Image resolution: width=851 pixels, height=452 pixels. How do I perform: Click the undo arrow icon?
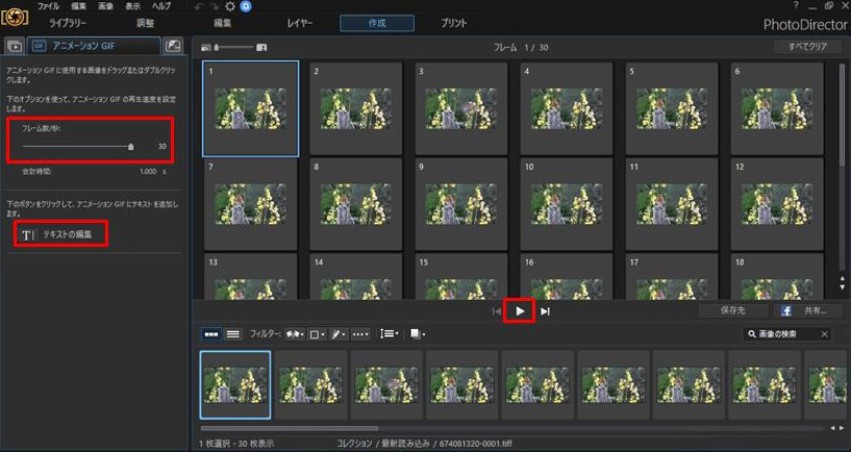click(x=199, y=7)
